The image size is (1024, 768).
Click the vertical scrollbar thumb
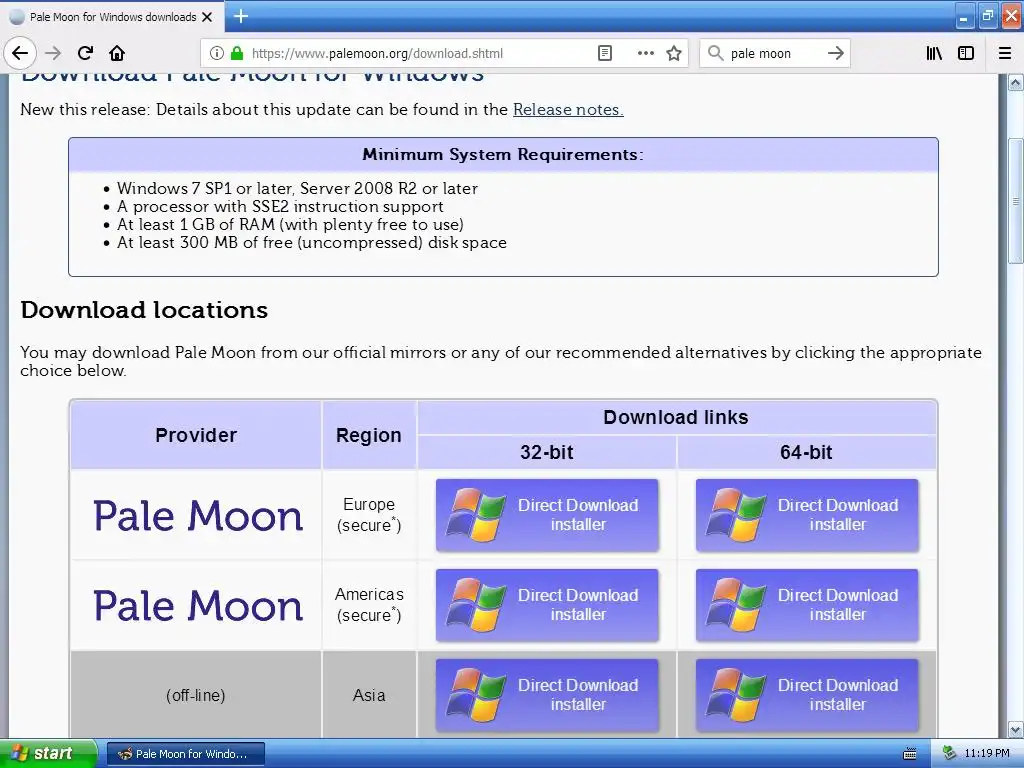tap(1015, 200)
